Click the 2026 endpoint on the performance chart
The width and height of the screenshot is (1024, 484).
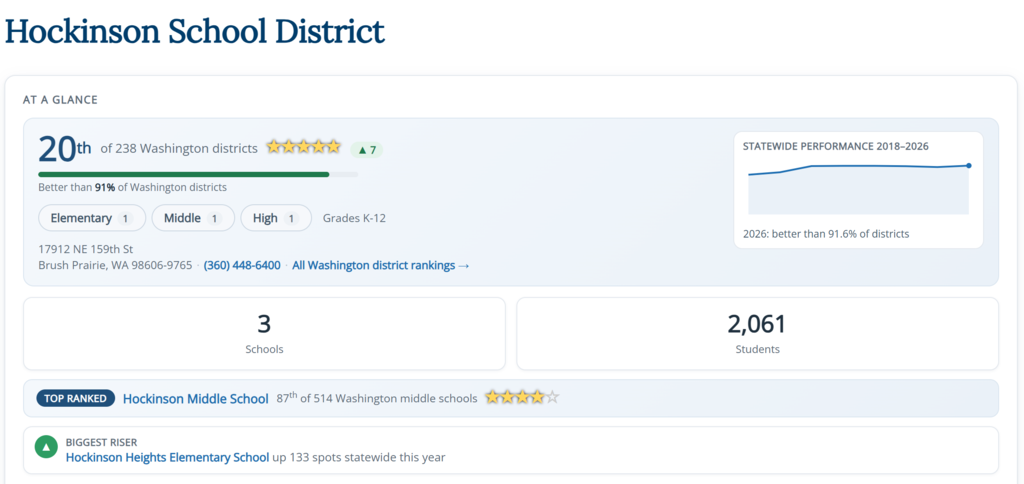click(x=968, y=165)
